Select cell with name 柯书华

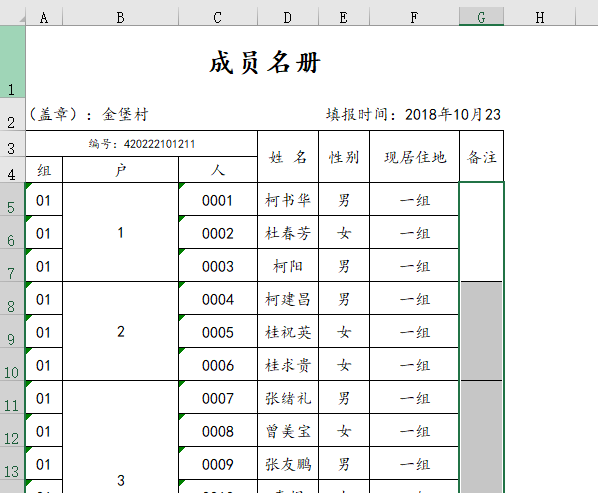tap(288, 200)
